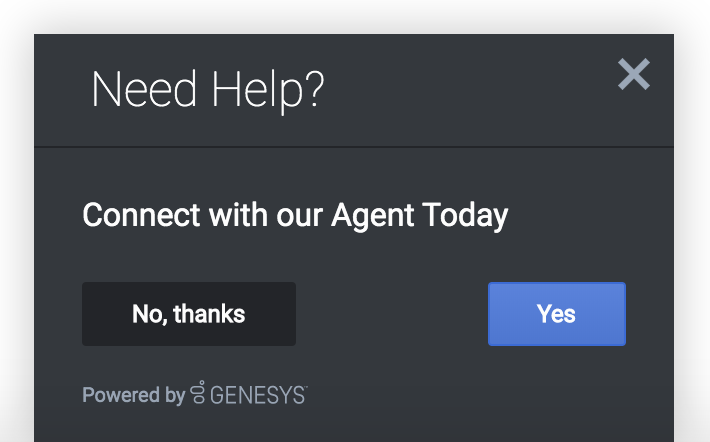Choose the dark No, thanks option
The image size is (710, 442).
(188, 314)
